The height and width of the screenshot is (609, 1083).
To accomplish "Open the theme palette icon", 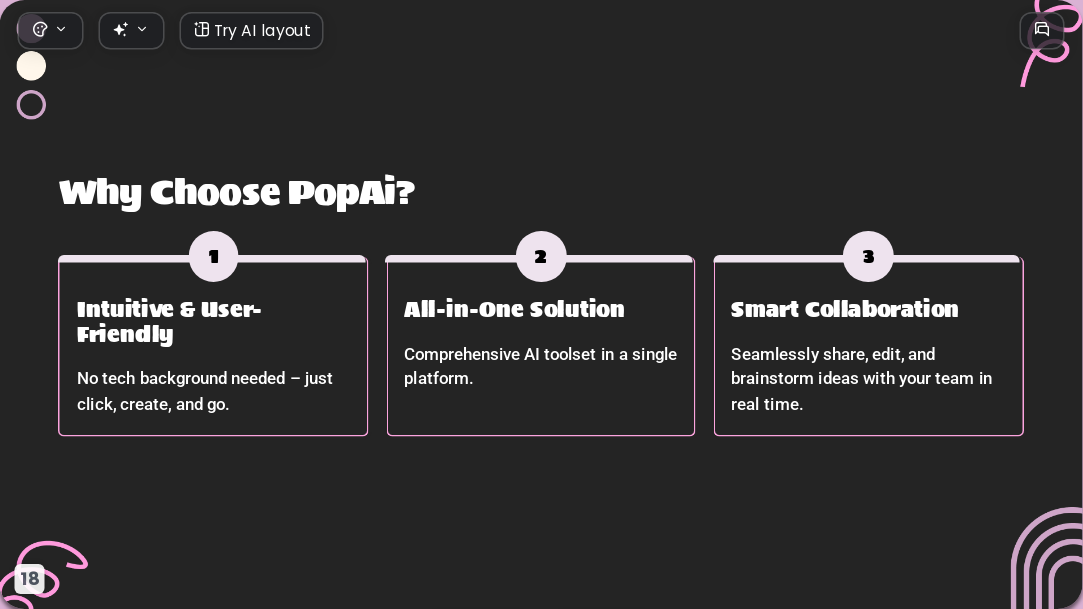I will (x=40, y=30).
